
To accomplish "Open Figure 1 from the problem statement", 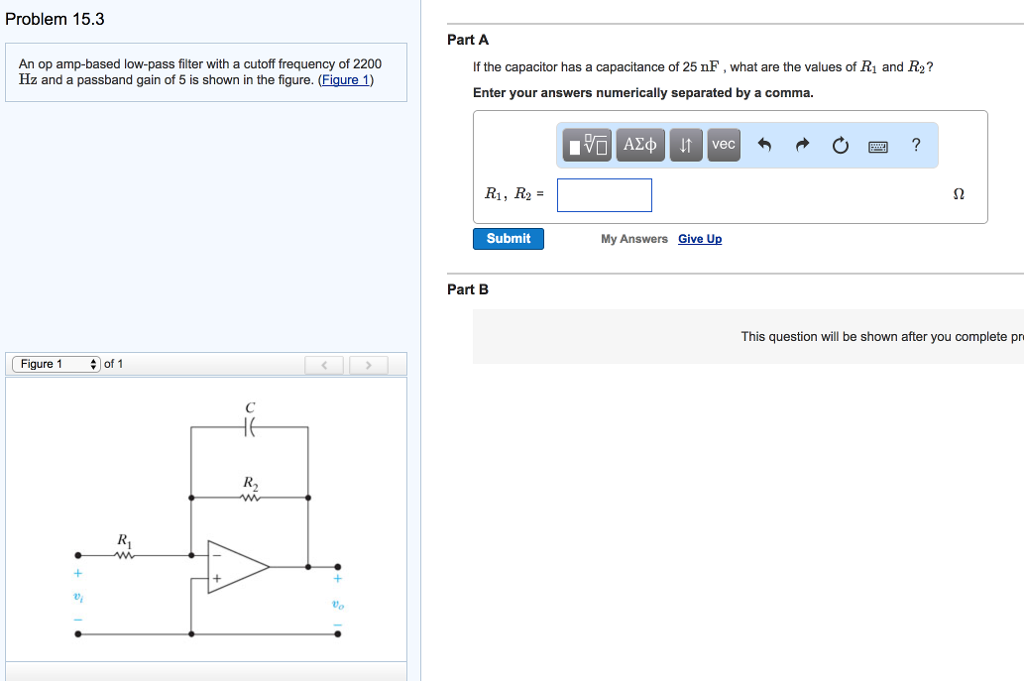I will click(345, 79).
